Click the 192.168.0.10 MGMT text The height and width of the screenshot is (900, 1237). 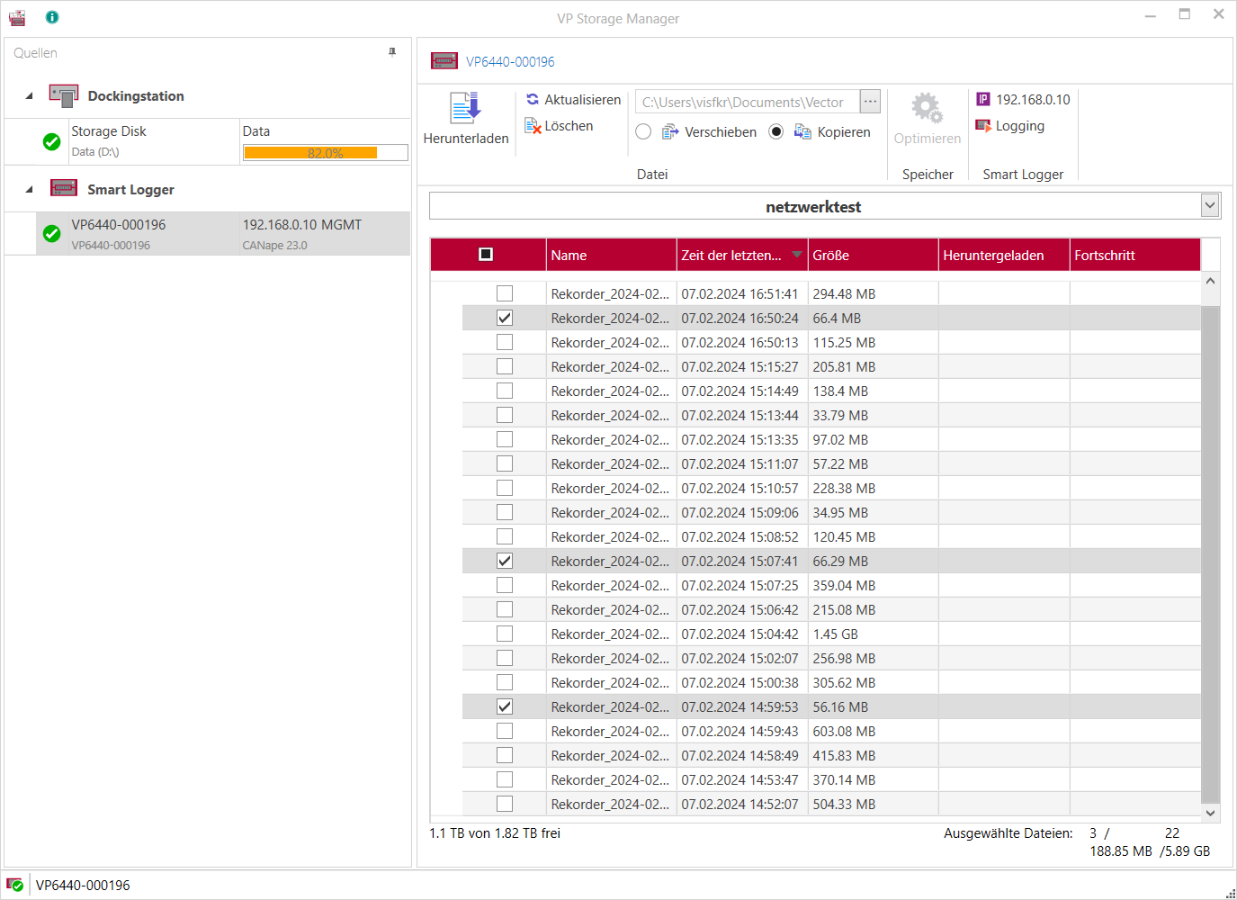302,225
